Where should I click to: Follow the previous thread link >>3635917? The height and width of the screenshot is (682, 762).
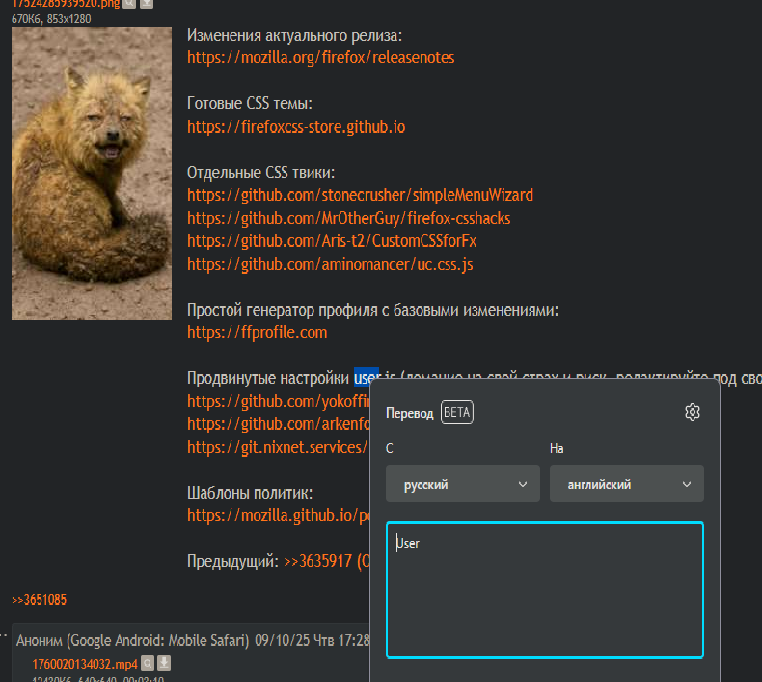coord(327,561)
